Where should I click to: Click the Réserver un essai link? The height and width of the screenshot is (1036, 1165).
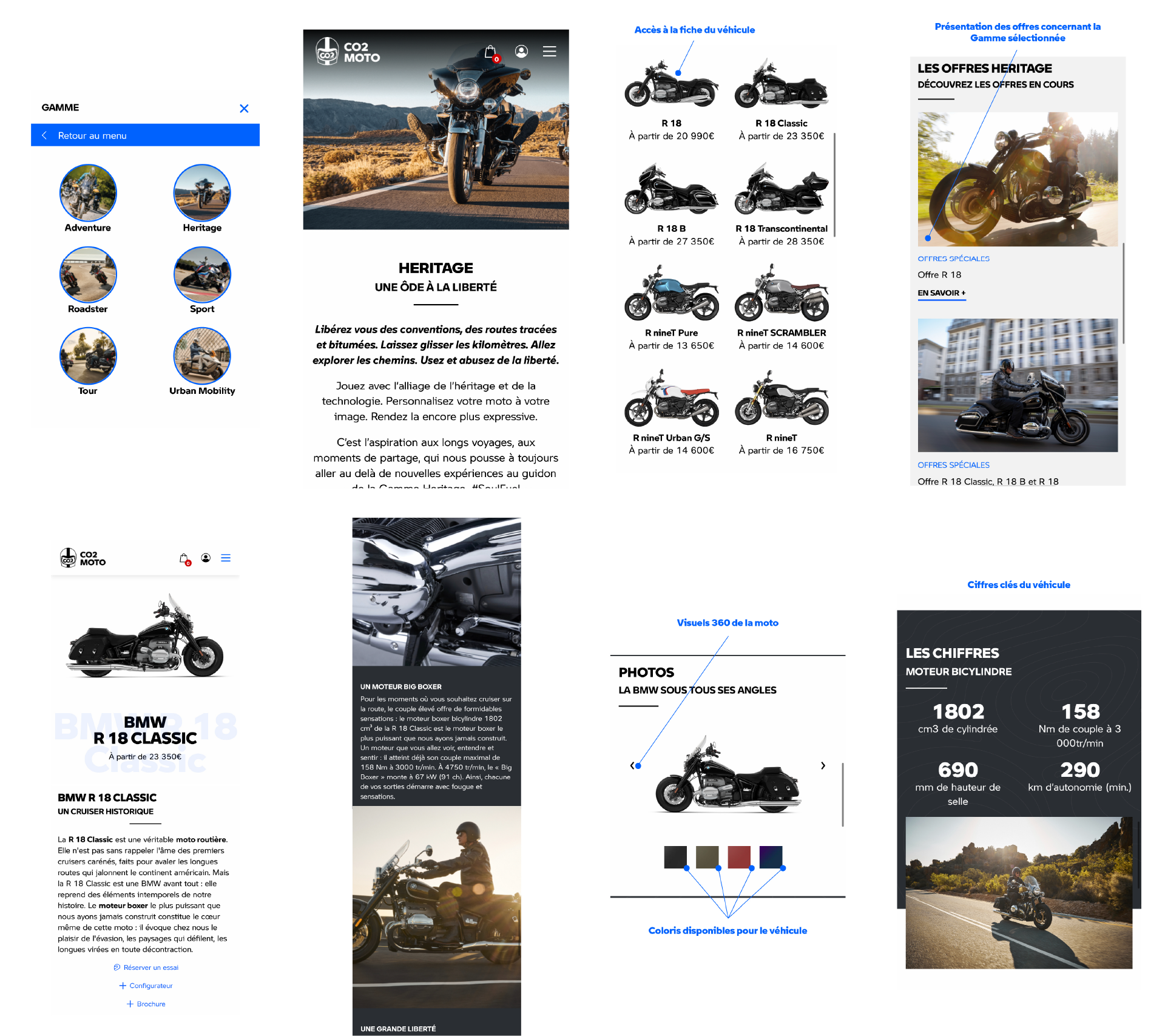(146, 967)
